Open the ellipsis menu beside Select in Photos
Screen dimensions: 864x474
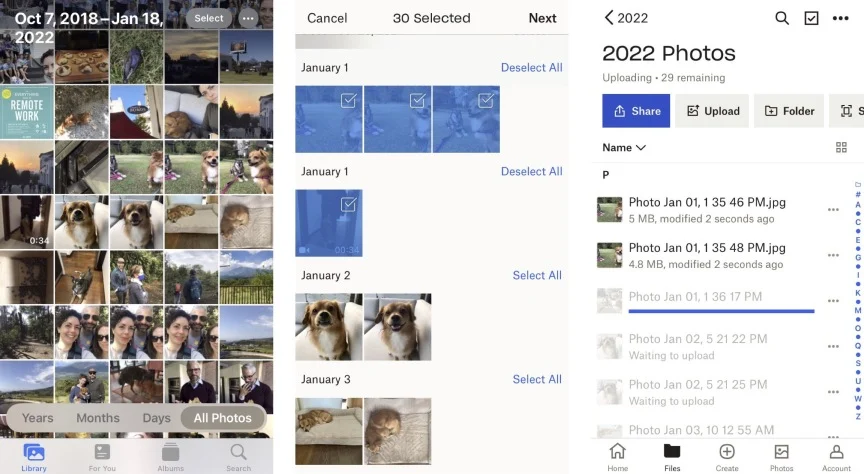coord(248,18)
